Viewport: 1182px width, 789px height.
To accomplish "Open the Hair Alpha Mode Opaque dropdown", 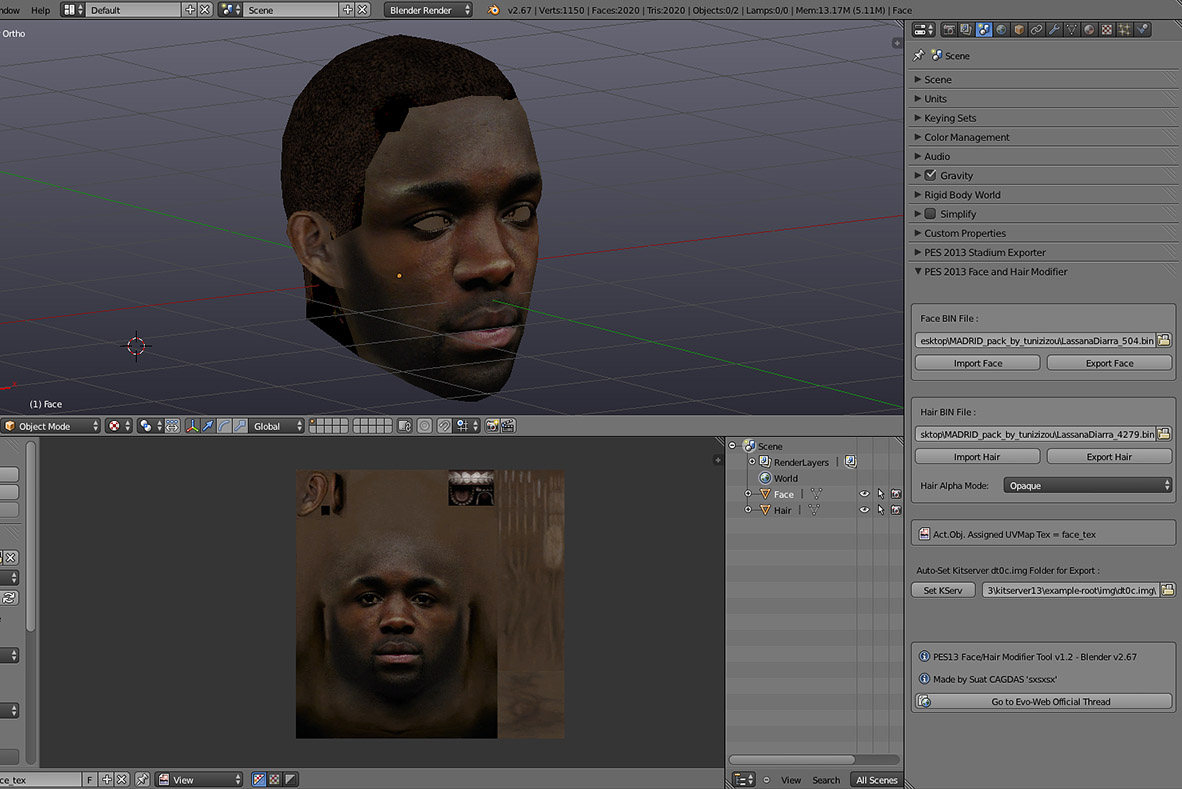I will [x=1088, y=486].
